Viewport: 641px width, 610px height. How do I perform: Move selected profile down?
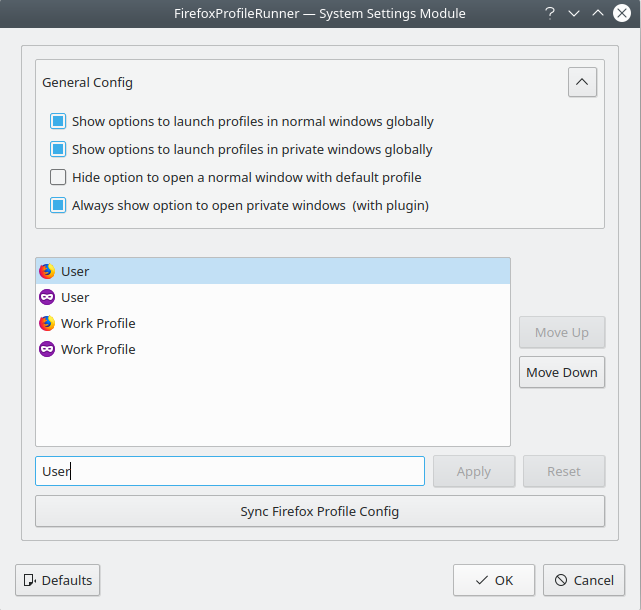tap(562, 372)
